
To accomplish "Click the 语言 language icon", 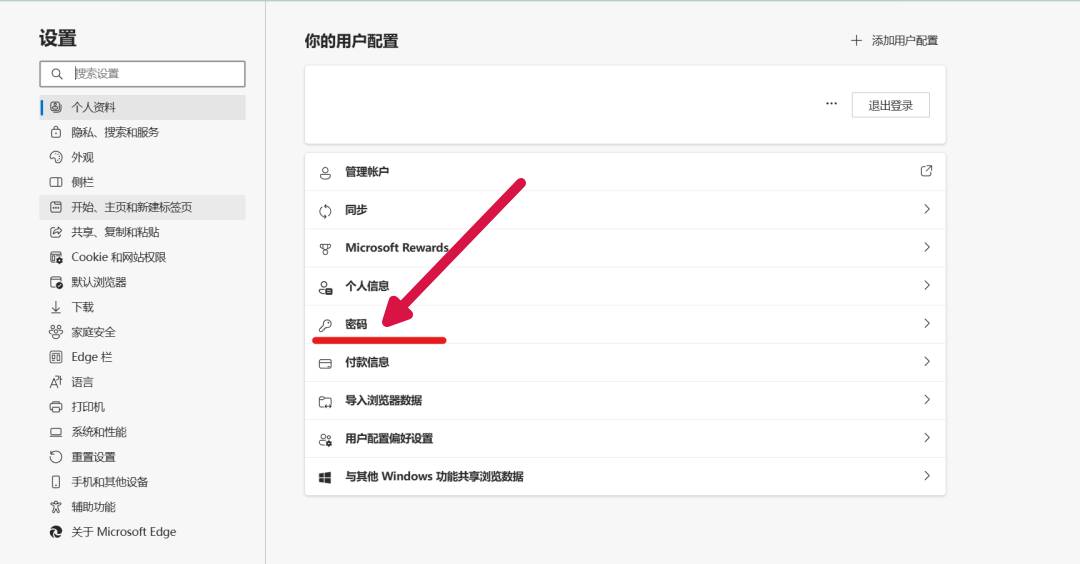I will point(56,382).
